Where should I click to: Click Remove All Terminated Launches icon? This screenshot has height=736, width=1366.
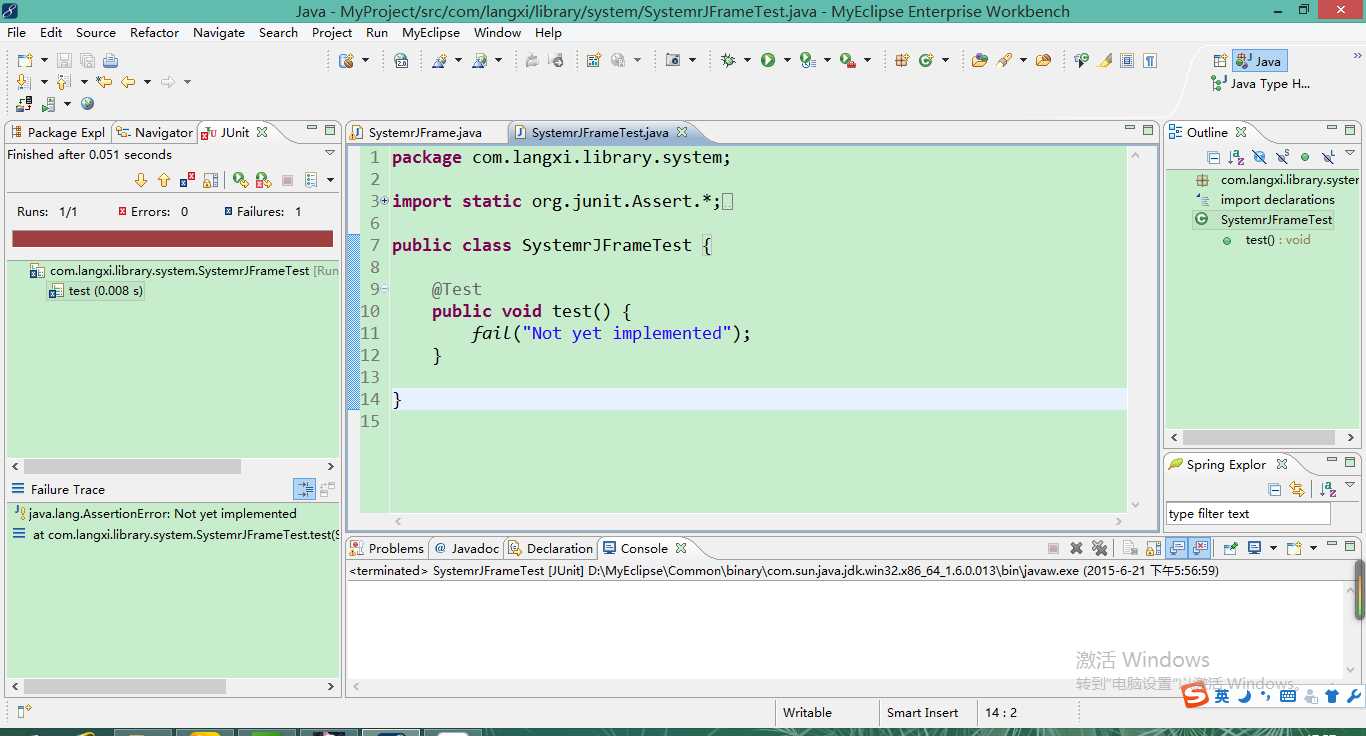(x=1099, y=548)
